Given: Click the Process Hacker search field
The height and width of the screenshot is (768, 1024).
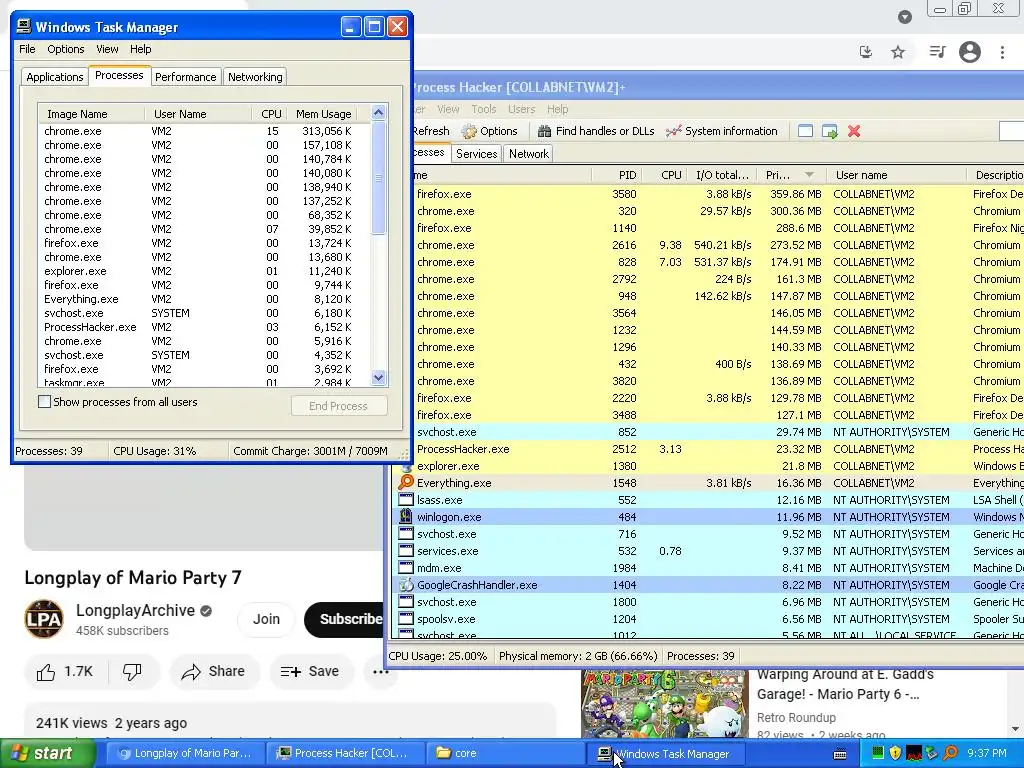Looking at the screenshot, I should (x=1012, y=131).
